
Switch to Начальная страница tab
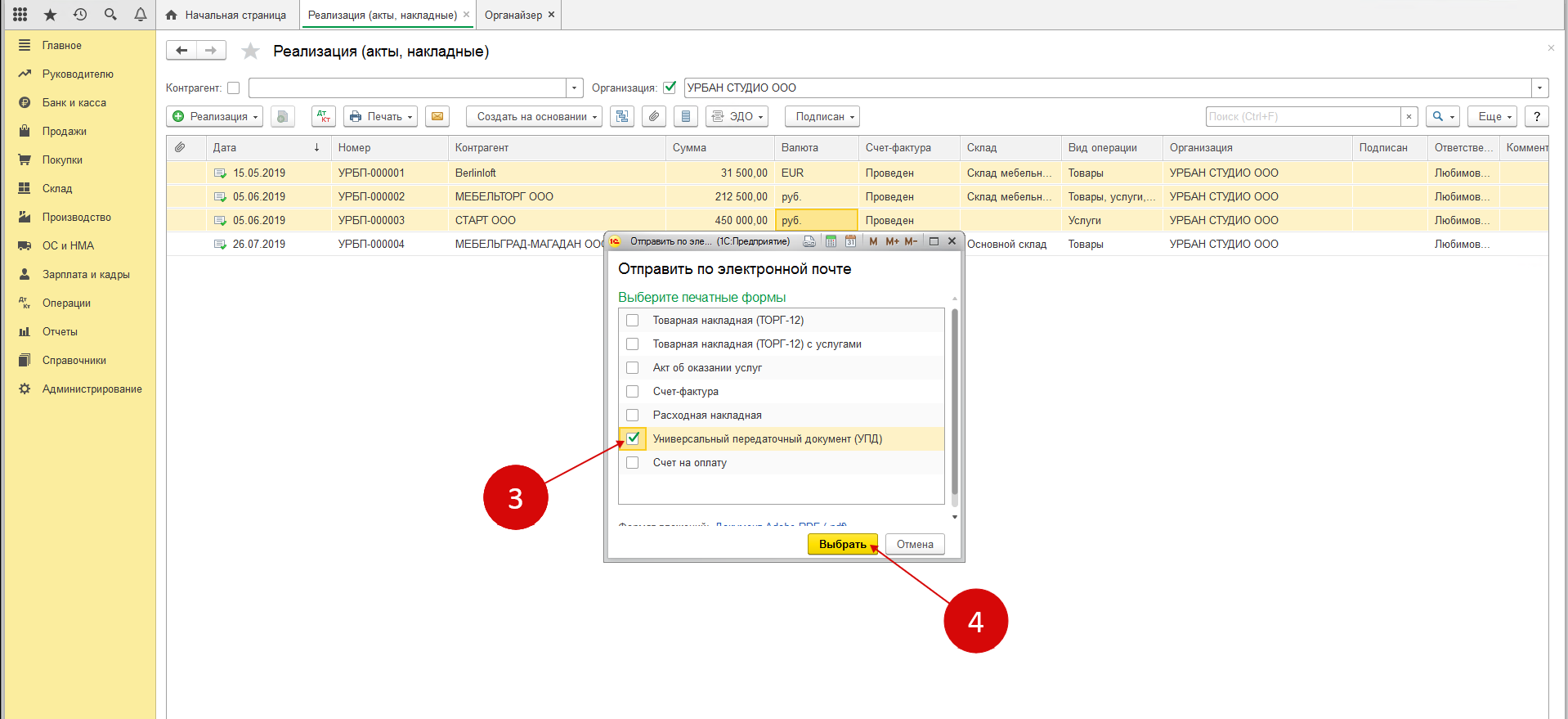[x=226, y=15]
